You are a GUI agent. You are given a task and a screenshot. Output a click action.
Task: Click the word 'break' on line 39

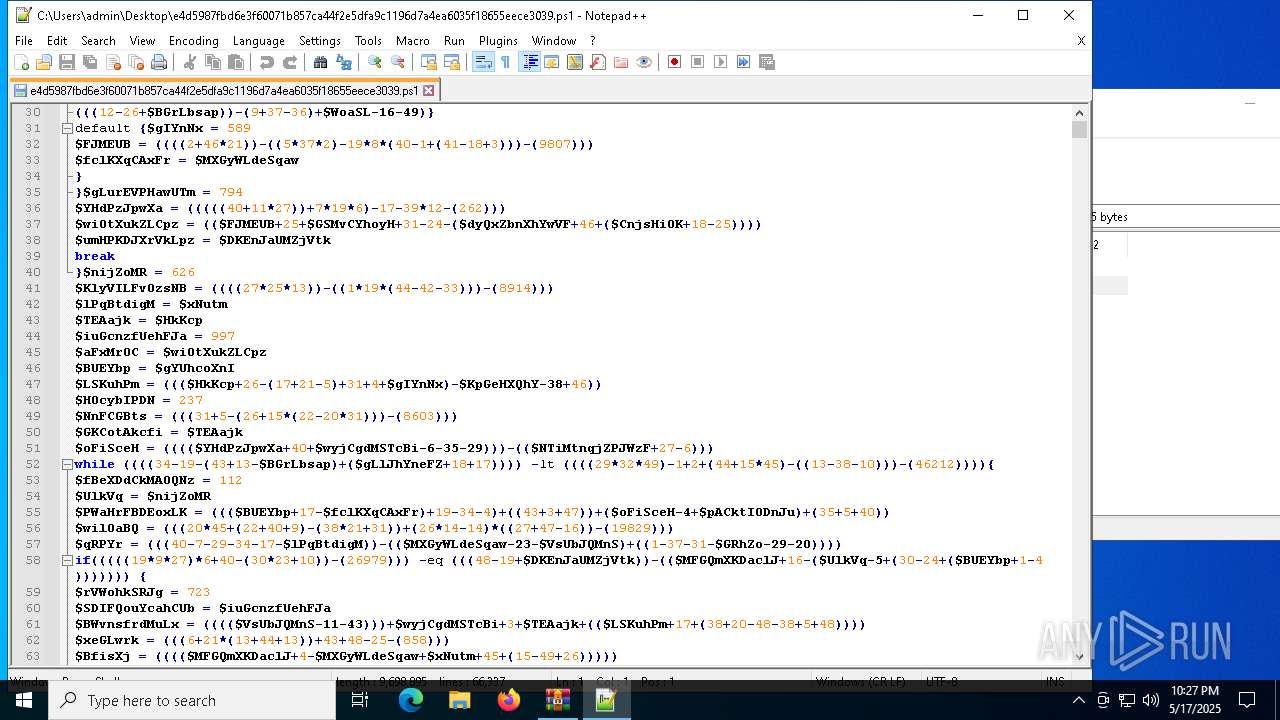point(94,256)
